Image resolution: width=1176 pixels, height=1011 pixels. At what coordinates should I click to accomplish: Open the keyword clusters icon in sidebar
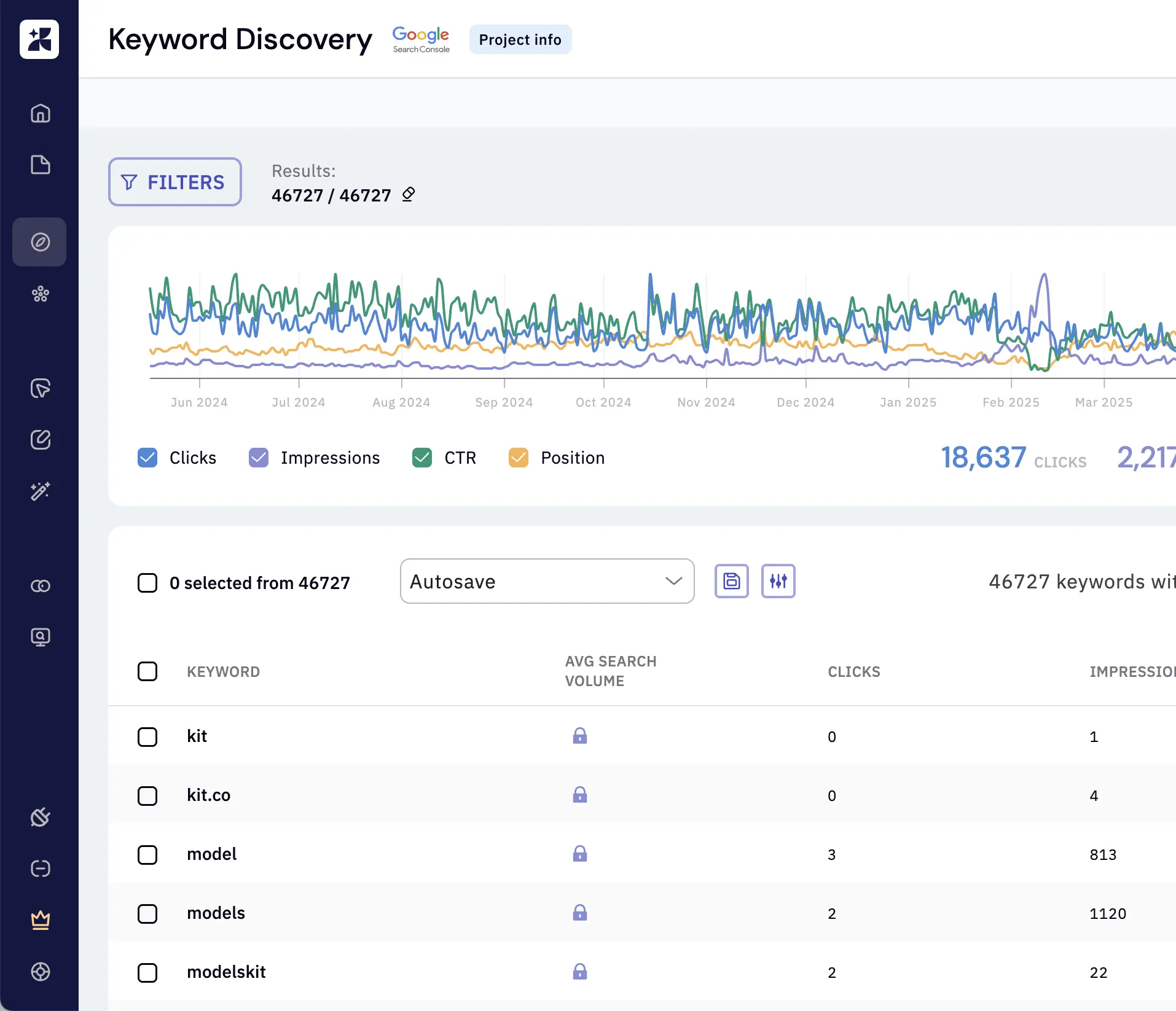click(x=39, y=295)
